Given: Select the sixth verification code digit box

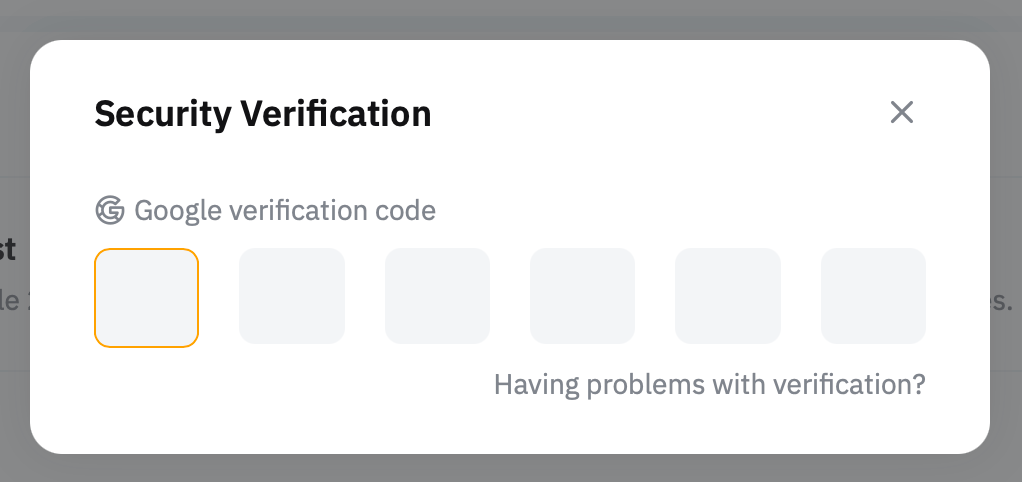Looking at the screenshot, I should [873, 297].
